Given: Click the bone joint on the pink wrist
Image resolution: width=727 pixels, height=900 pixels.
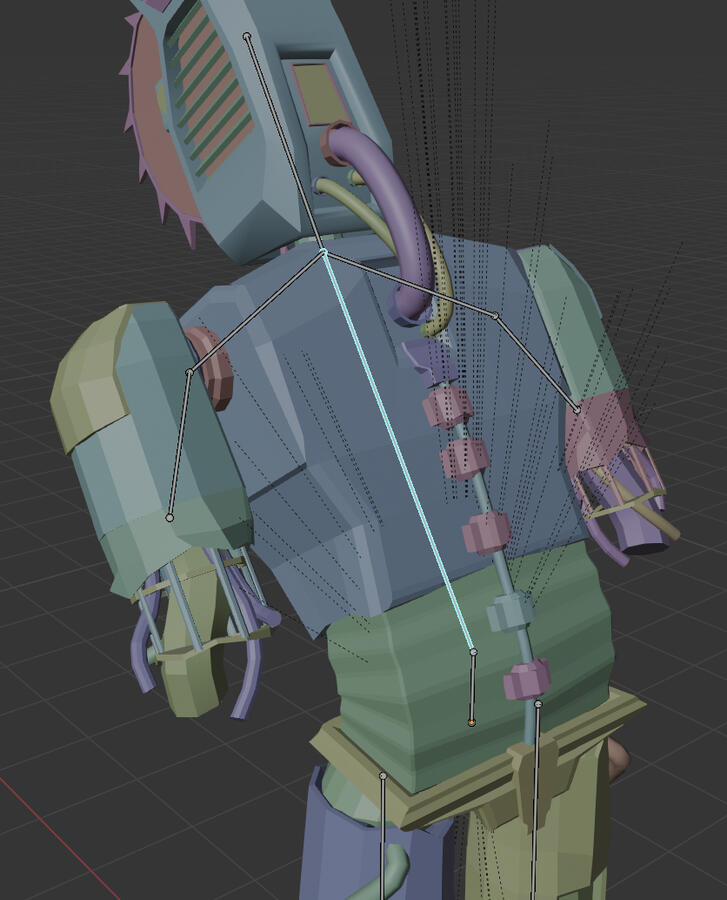Looking at the screenshot, I should 577,410.
